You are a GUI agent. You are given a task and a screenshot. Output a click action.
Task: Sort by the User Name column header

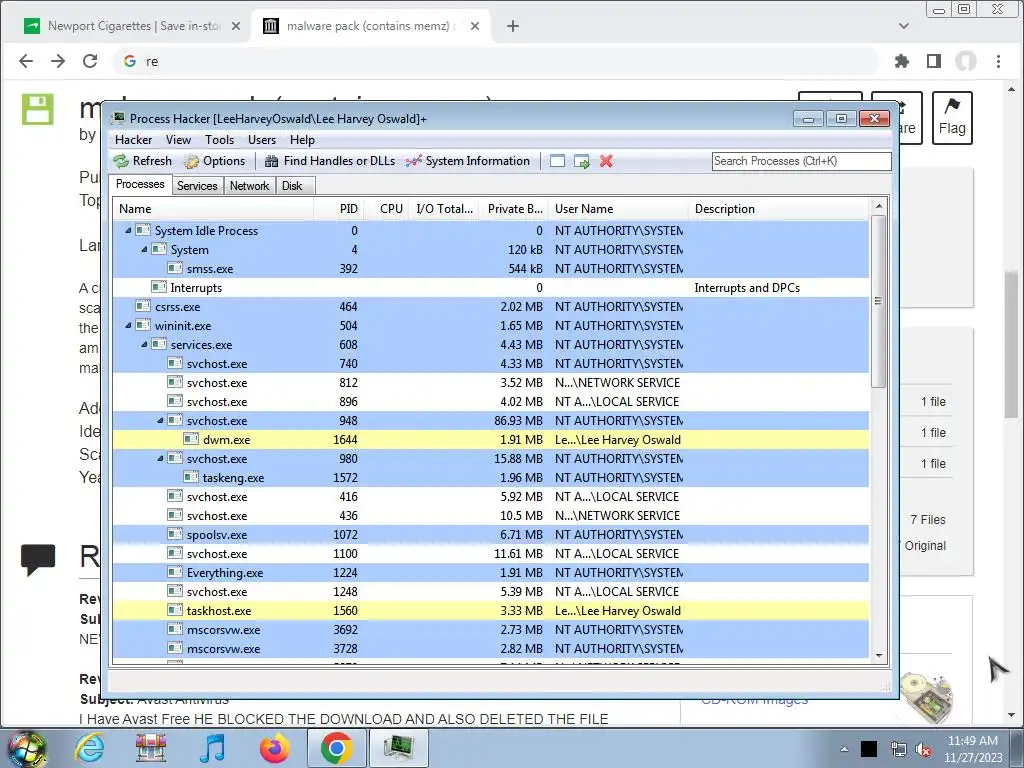[618, 209]
